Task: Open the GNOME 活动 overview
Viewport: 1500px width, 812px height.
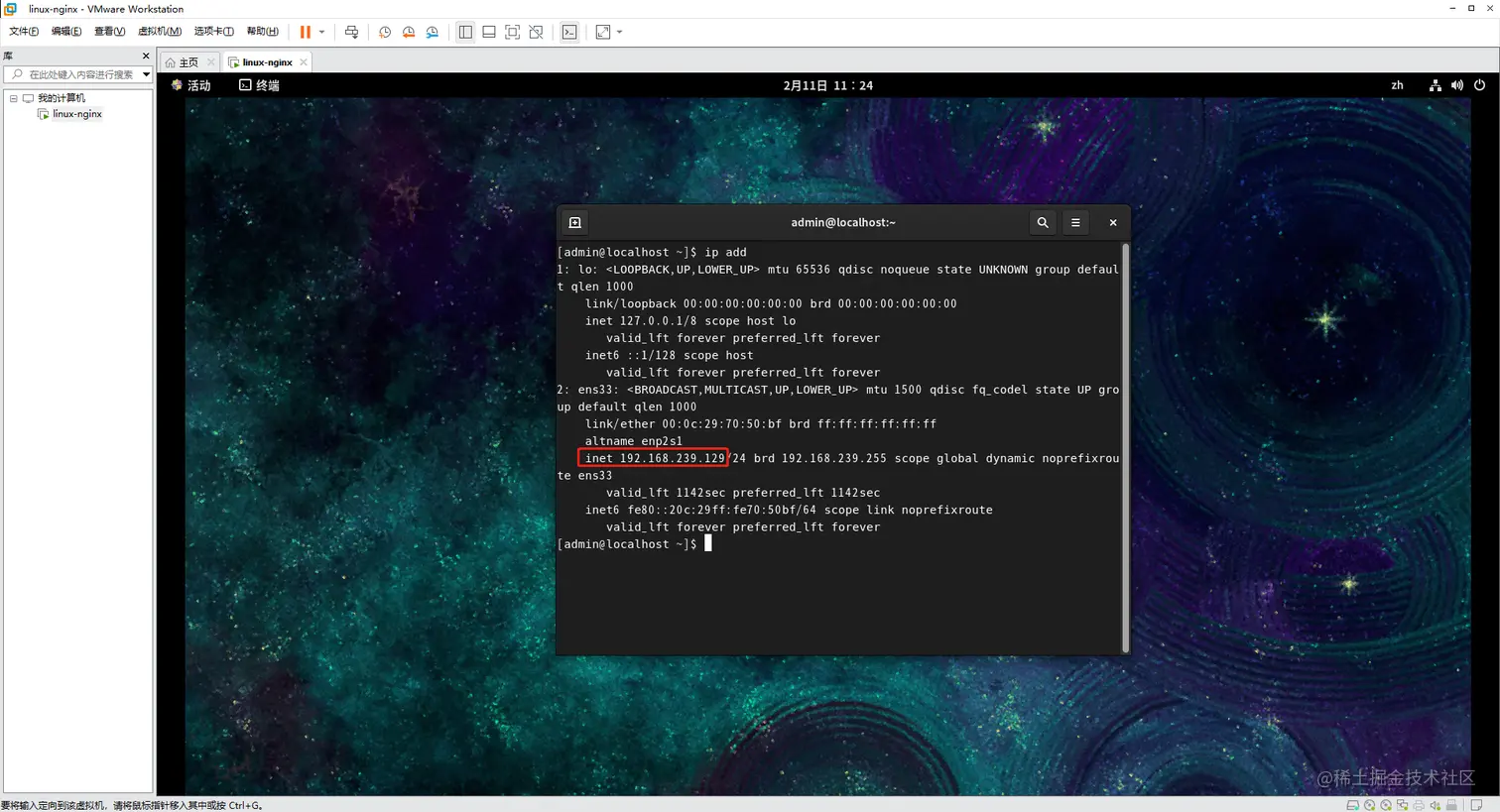Action: coord(191,85)
